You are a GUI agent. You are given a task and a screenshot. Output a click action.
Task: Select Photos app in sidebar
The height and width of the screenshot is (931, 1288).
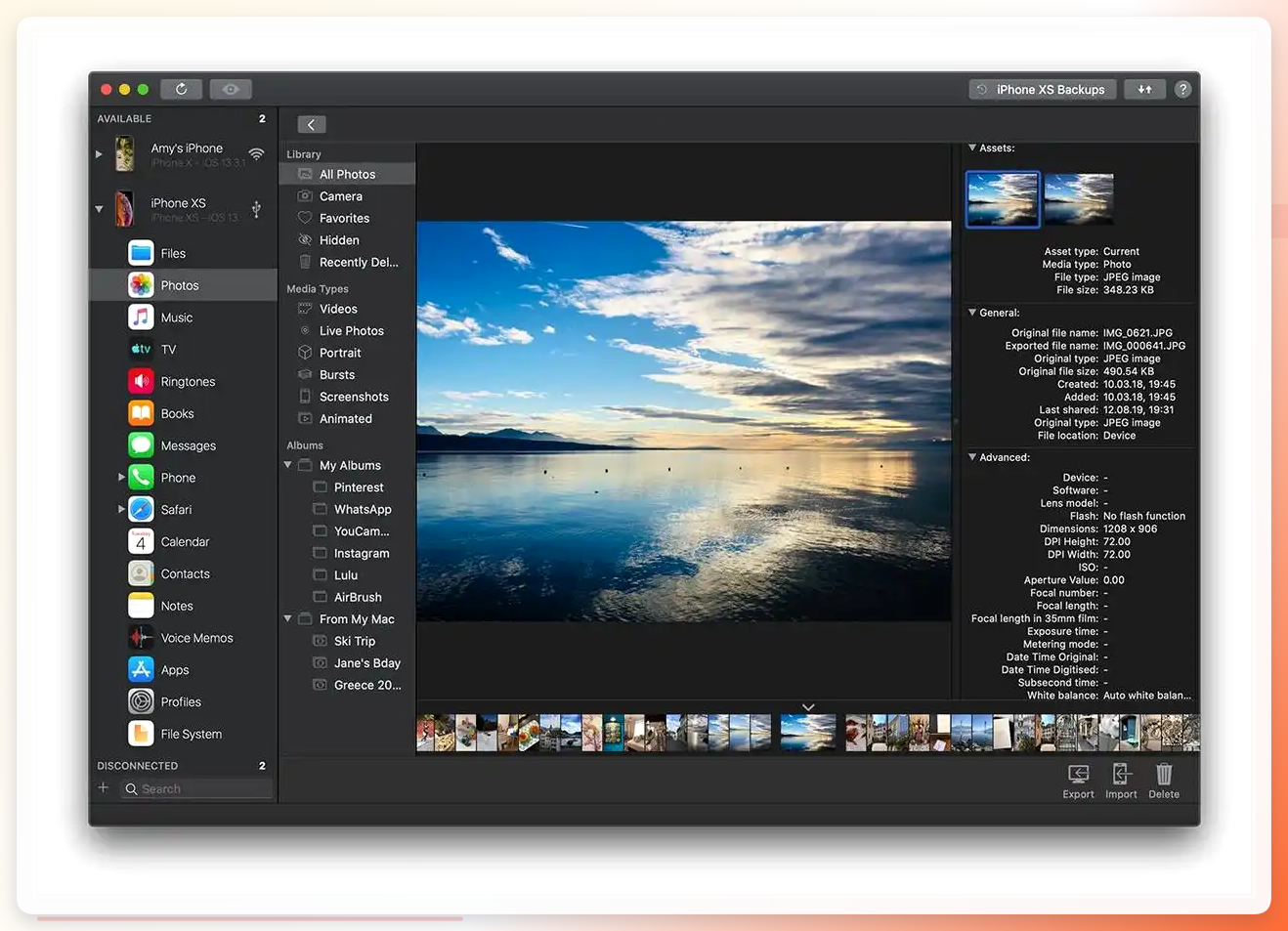click(x=185, y=285)
